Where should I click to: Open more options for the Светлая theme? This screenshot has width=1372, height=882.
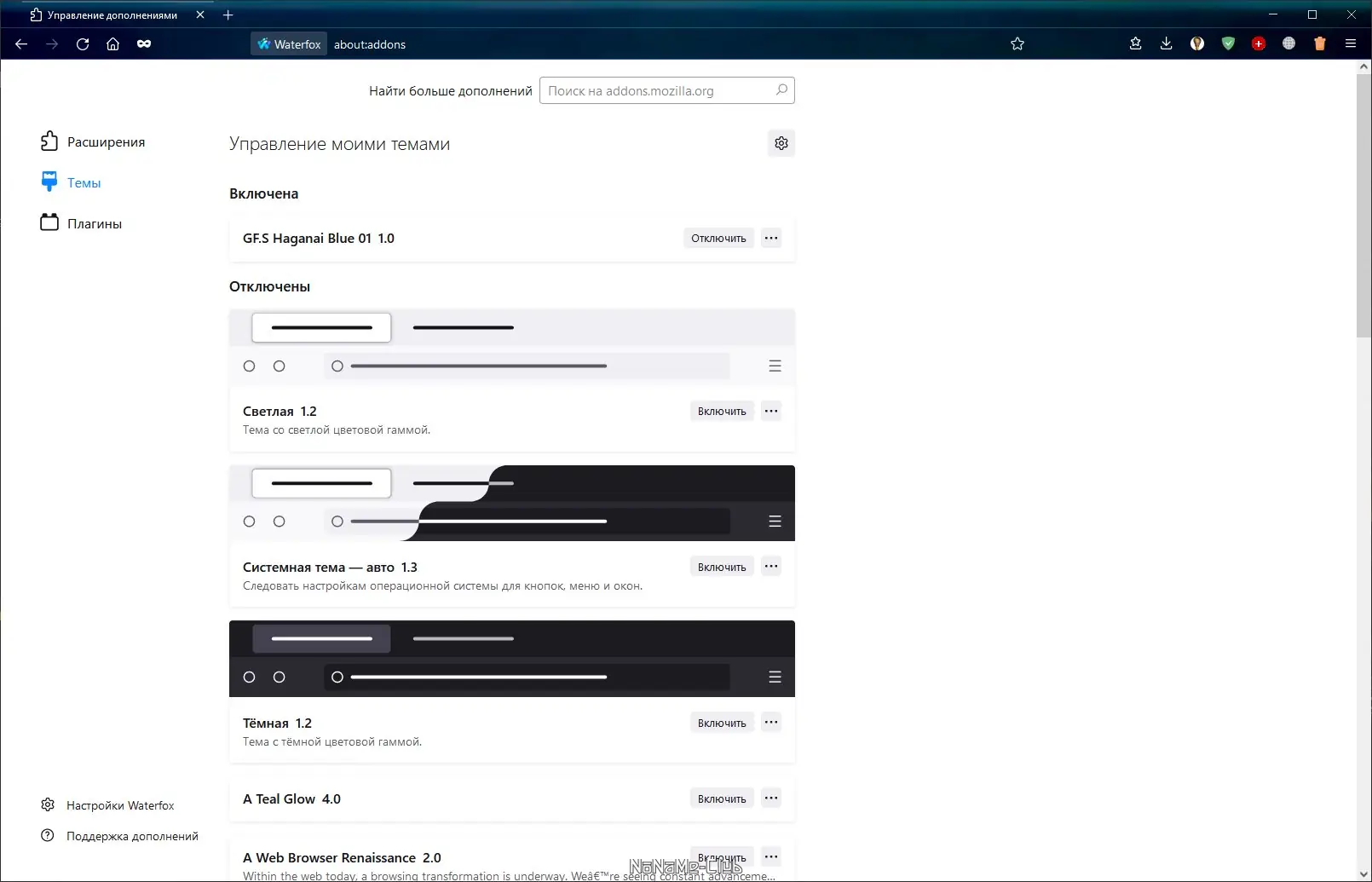tap(771, 412)
